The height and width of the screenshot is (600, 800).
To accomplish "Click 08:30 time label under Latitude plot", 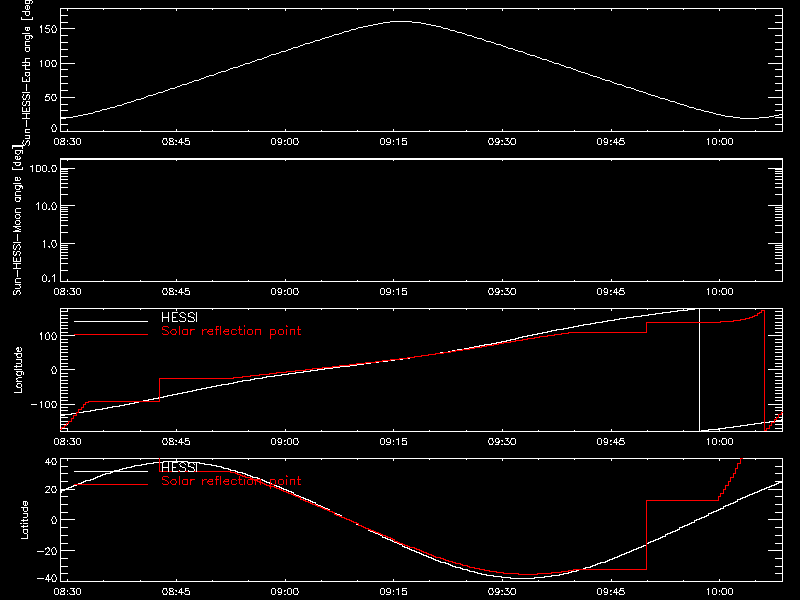I will click(x=67, y=592).
